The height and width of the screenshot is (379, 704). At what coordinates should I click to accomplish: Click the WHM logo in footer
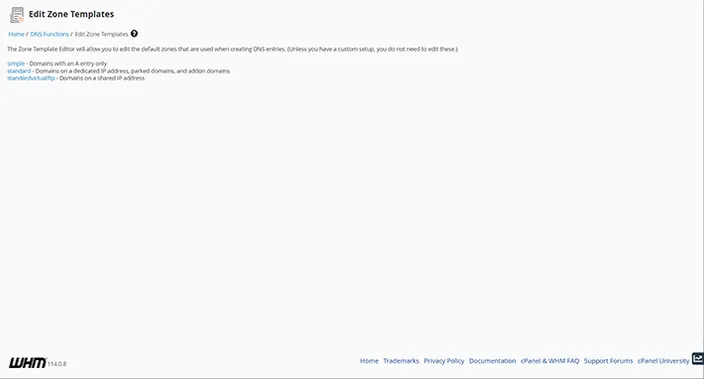[27, 363]
